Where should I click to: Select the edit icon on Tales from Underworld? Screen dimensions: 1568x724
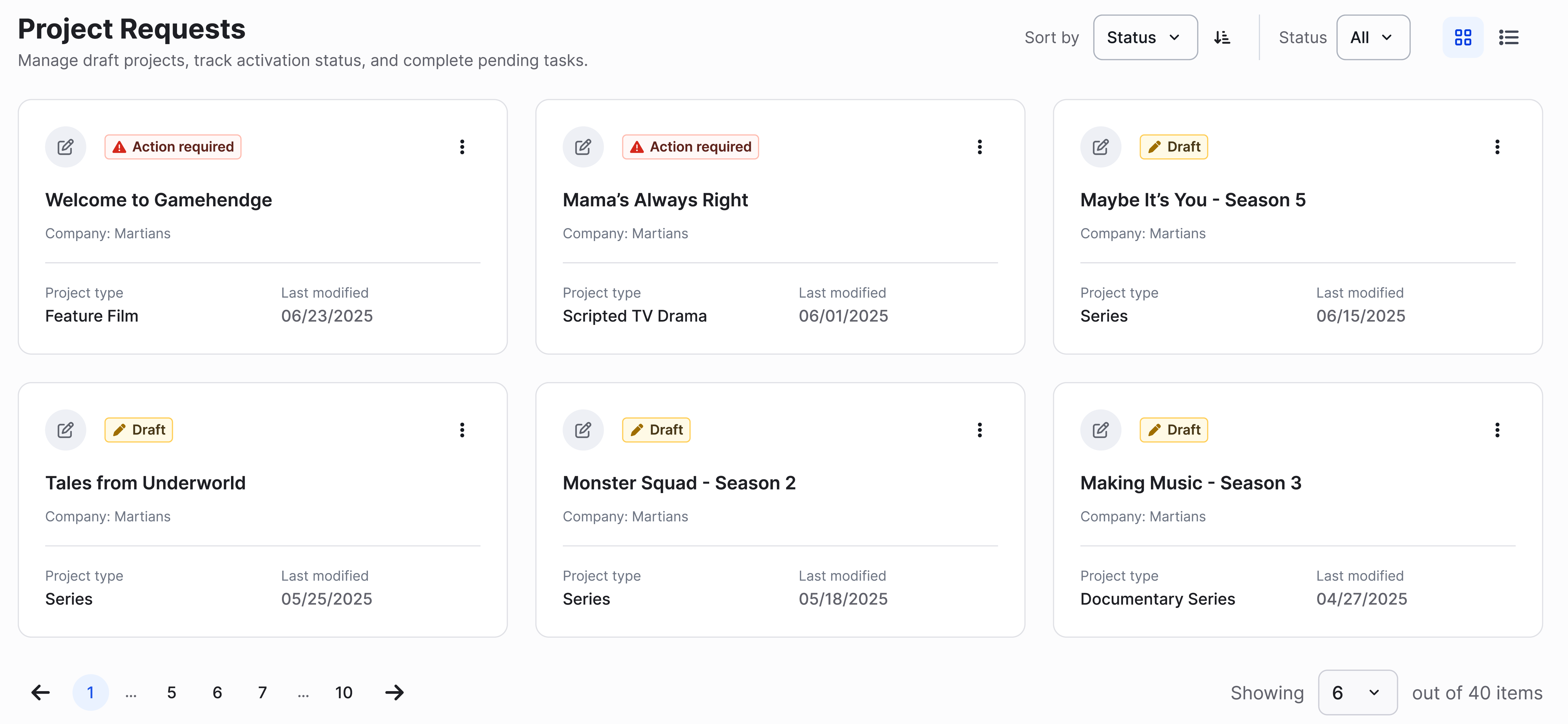pyautogui.click(x=65, y=430)
